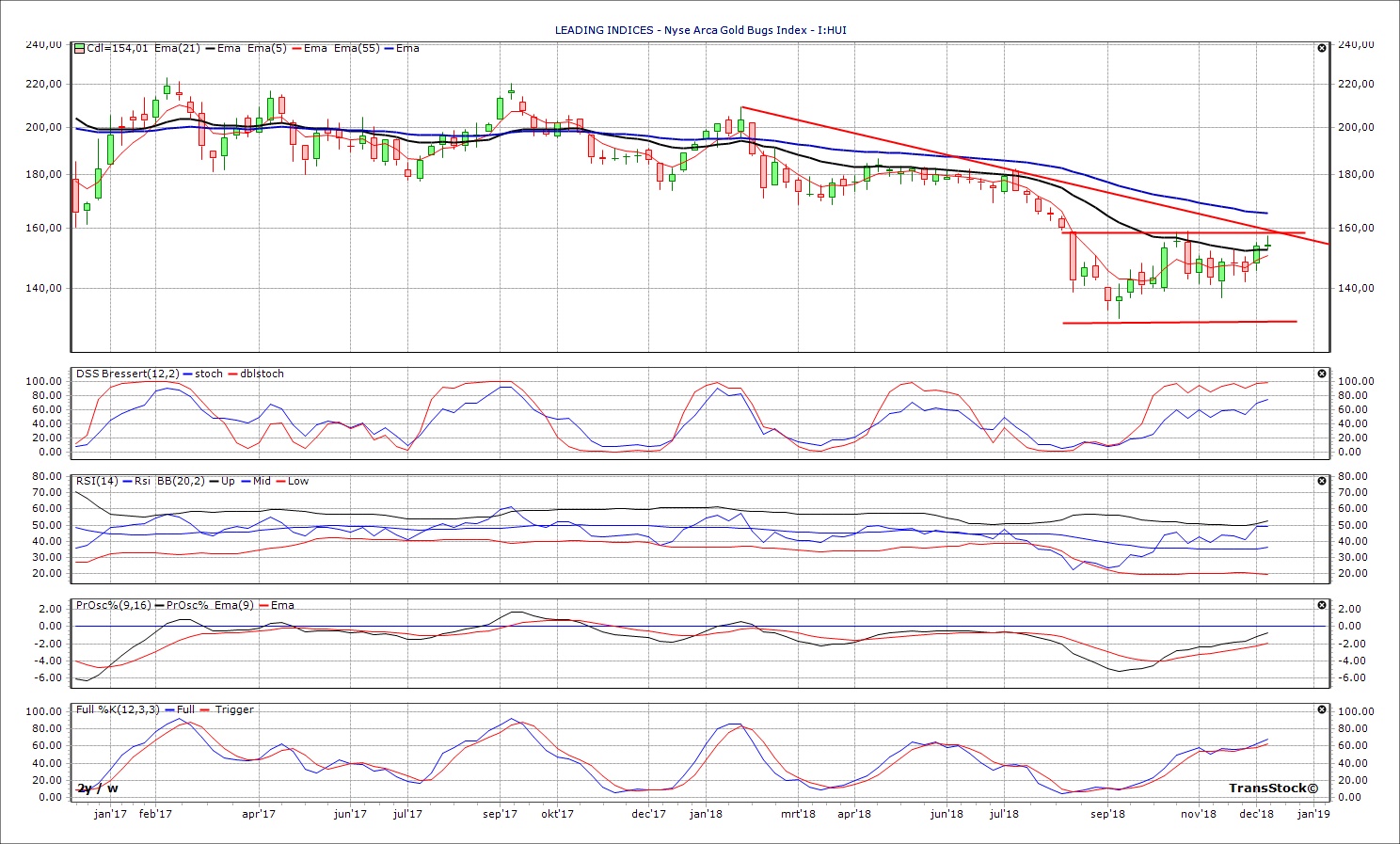Select the stoch legend entry
The width and height of the screenshot is (1400, 844).
[202, 374]
